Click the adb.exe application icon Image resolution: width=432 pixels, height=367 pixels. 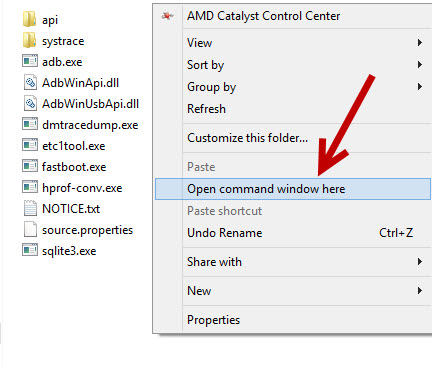pyautogui.click(x=30, y=61)
